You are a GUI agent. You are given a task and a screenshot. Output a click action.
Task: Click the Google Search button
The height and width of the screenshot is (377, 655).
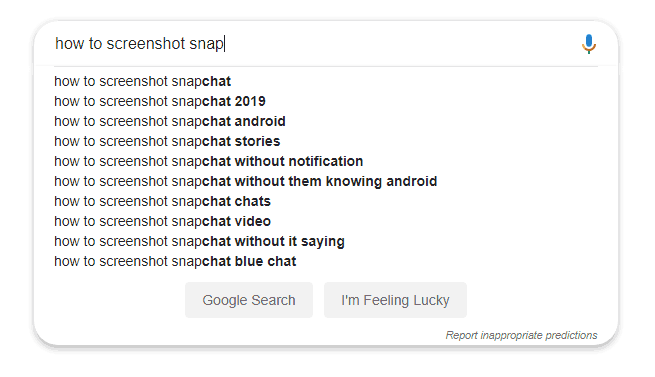point(249,300)
